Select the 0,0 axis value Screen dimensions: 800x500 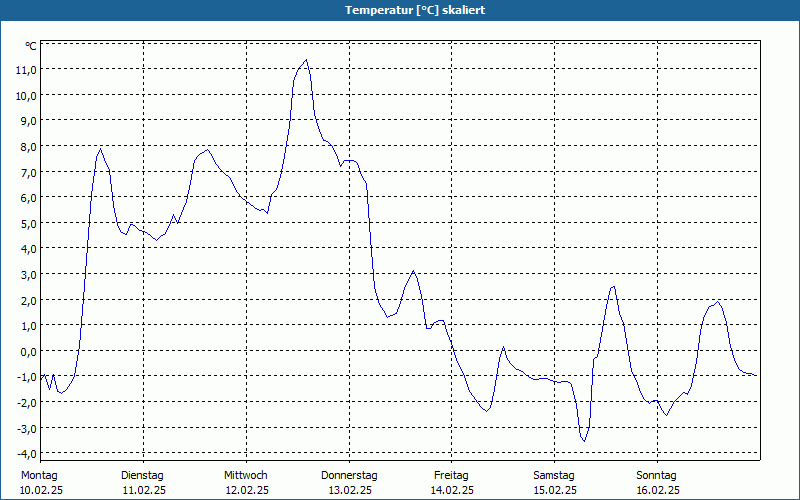coord(28,352)
